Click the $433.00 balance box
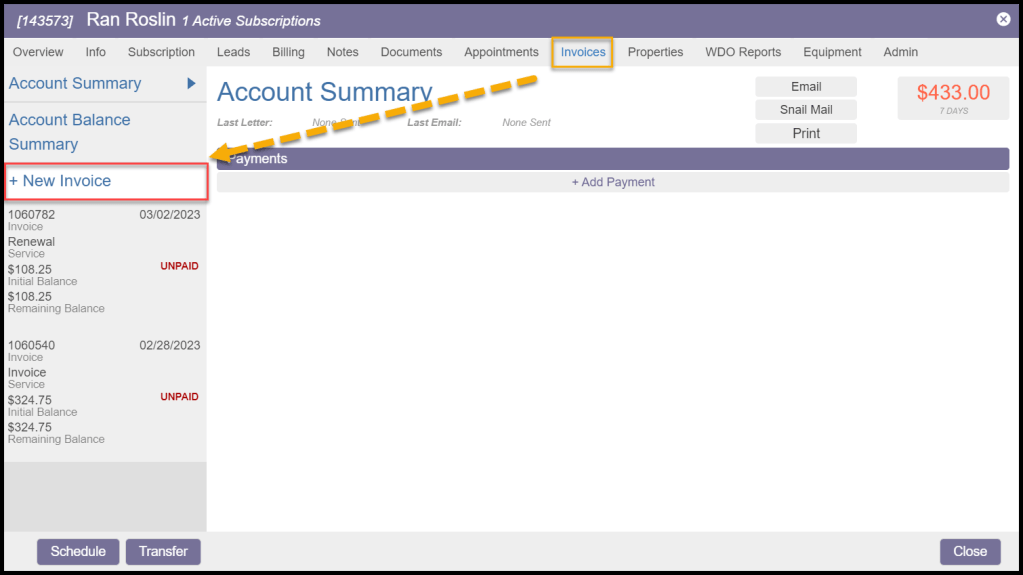This screenshot has height=575, width=1023. point(953,98)
